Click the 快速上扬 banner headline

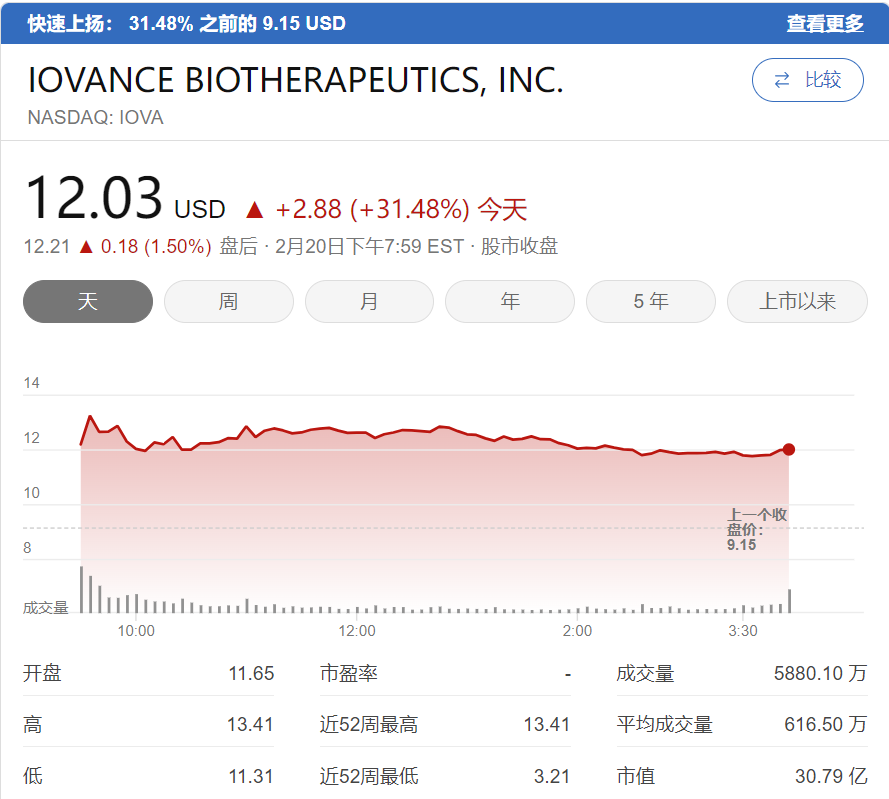186,23
